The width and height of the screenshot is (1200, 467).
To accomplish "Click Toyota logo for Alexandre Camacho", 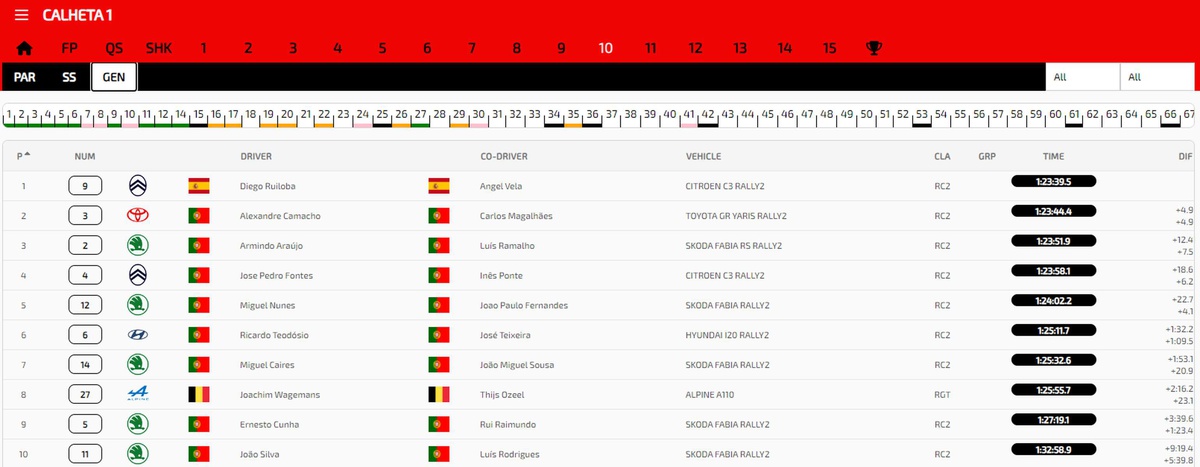I will pyautogui.click(x=138, y=215).
